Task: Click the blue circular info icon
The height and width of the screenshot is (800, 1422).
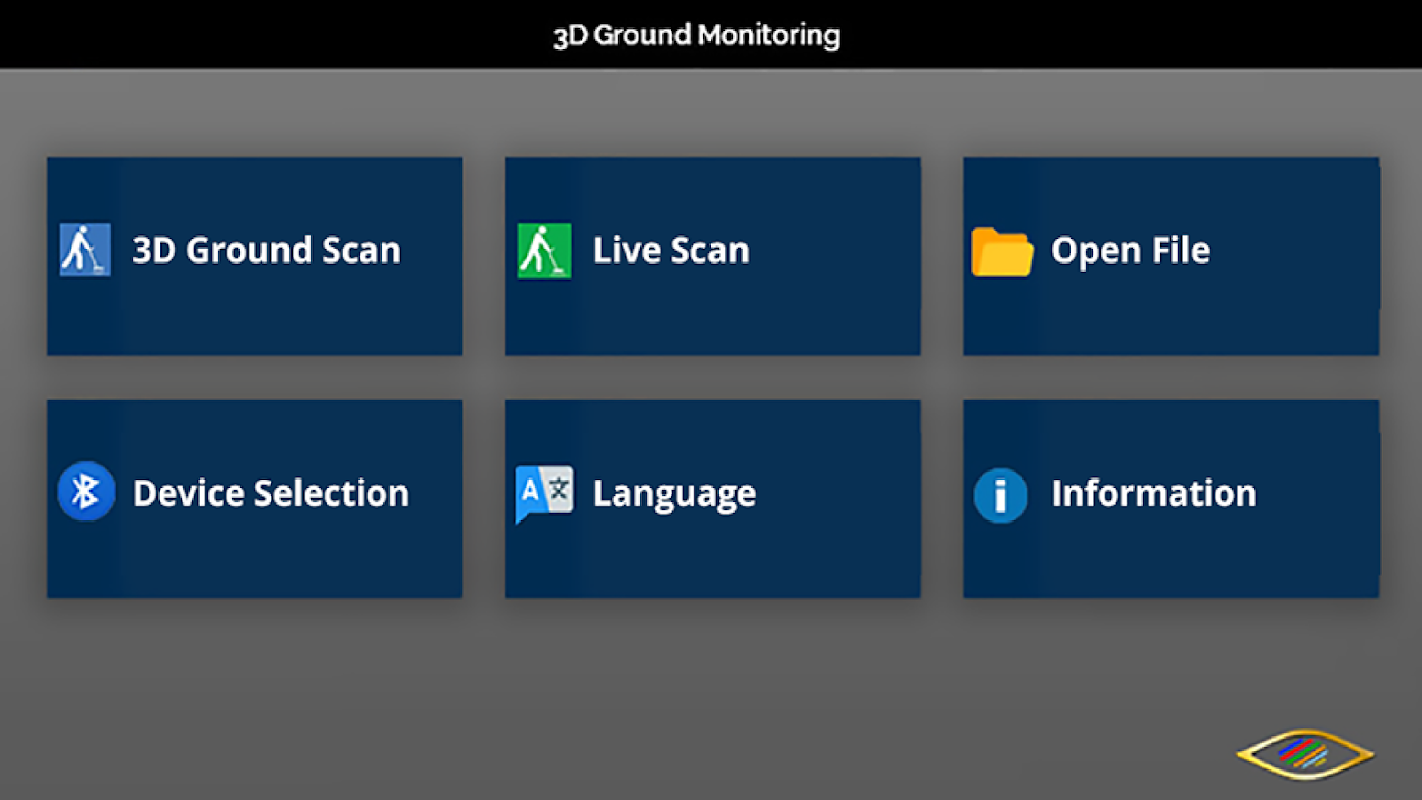Action: click(1000, 495)
